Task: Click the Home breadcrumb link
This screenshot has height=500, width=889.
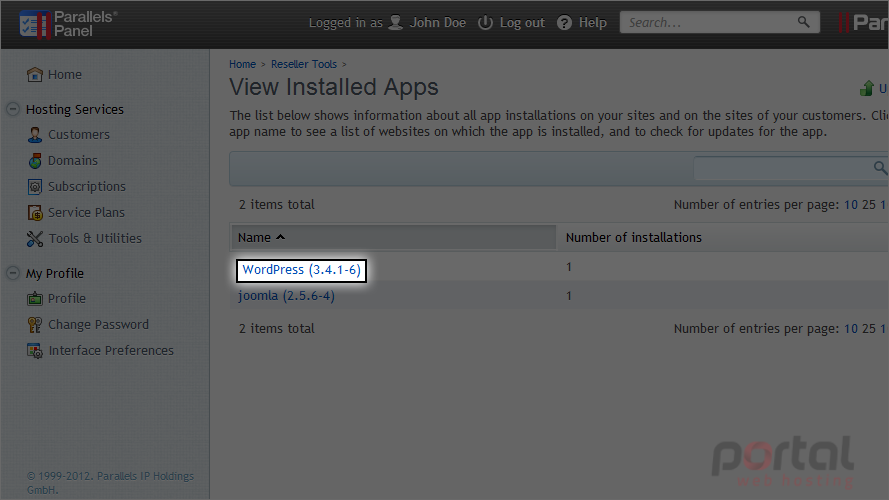Action: (243, 64)
